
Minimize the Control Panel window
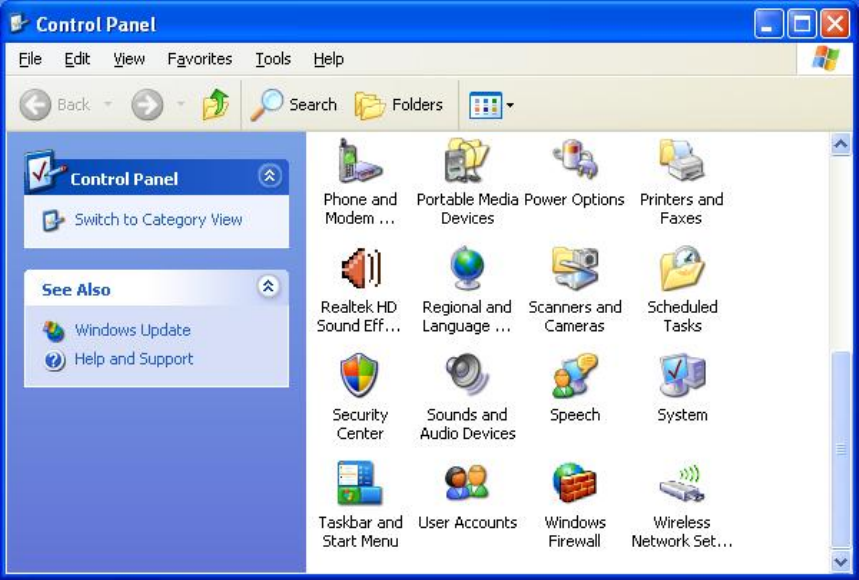coord(768,24)
